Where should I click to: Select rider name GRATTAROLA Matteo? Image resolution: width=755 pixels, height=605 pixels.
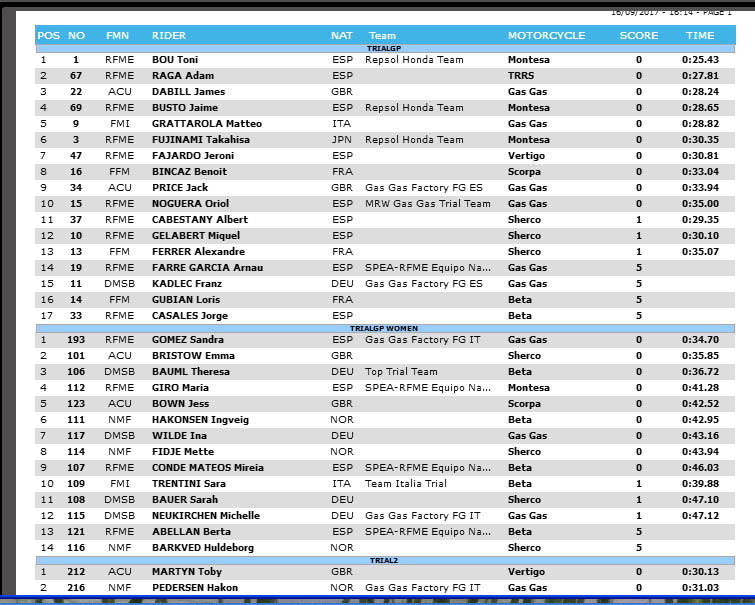(207, 124)
